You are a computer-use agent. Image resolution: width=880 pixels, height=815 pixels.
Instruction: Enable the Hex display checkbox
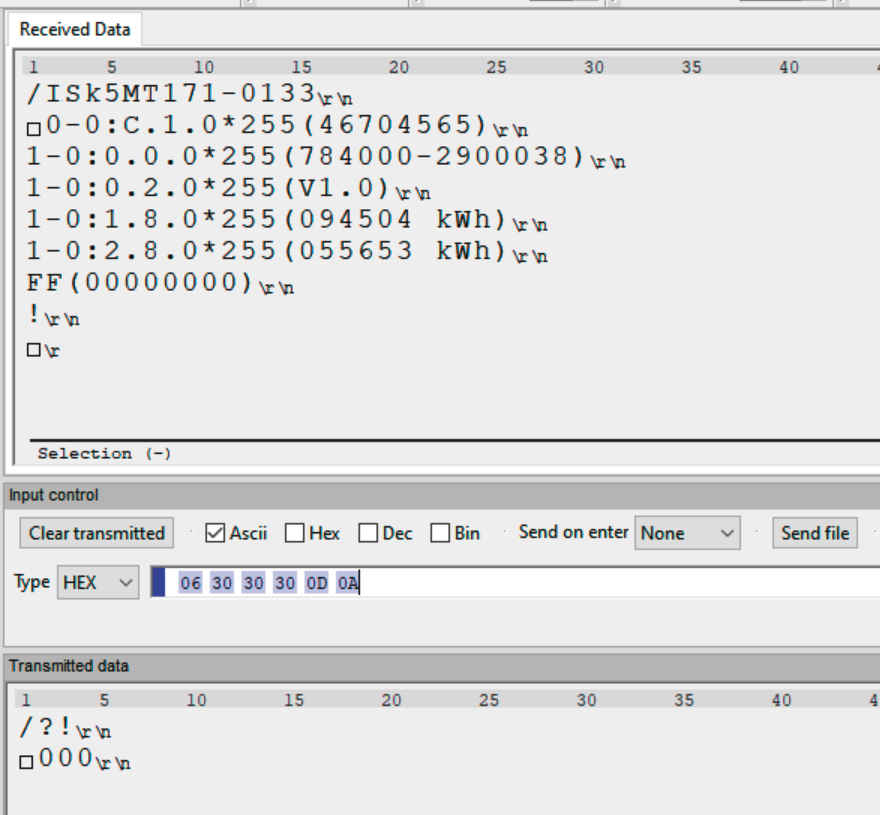point(294,533)
